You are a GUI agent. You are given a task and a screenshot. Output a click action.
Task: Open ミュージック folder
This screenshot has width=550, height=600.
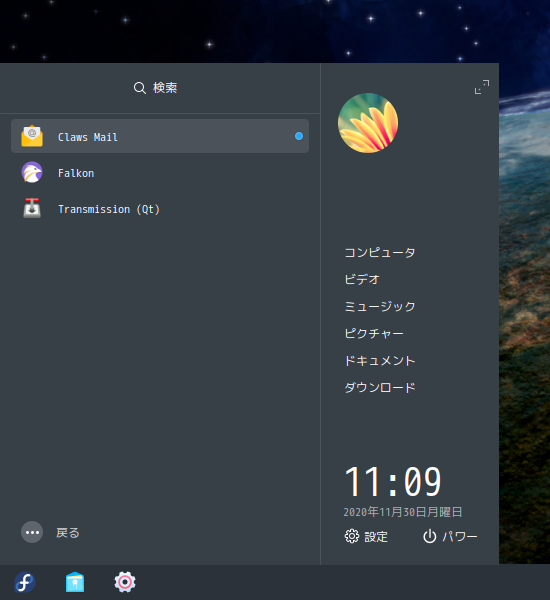380,307
